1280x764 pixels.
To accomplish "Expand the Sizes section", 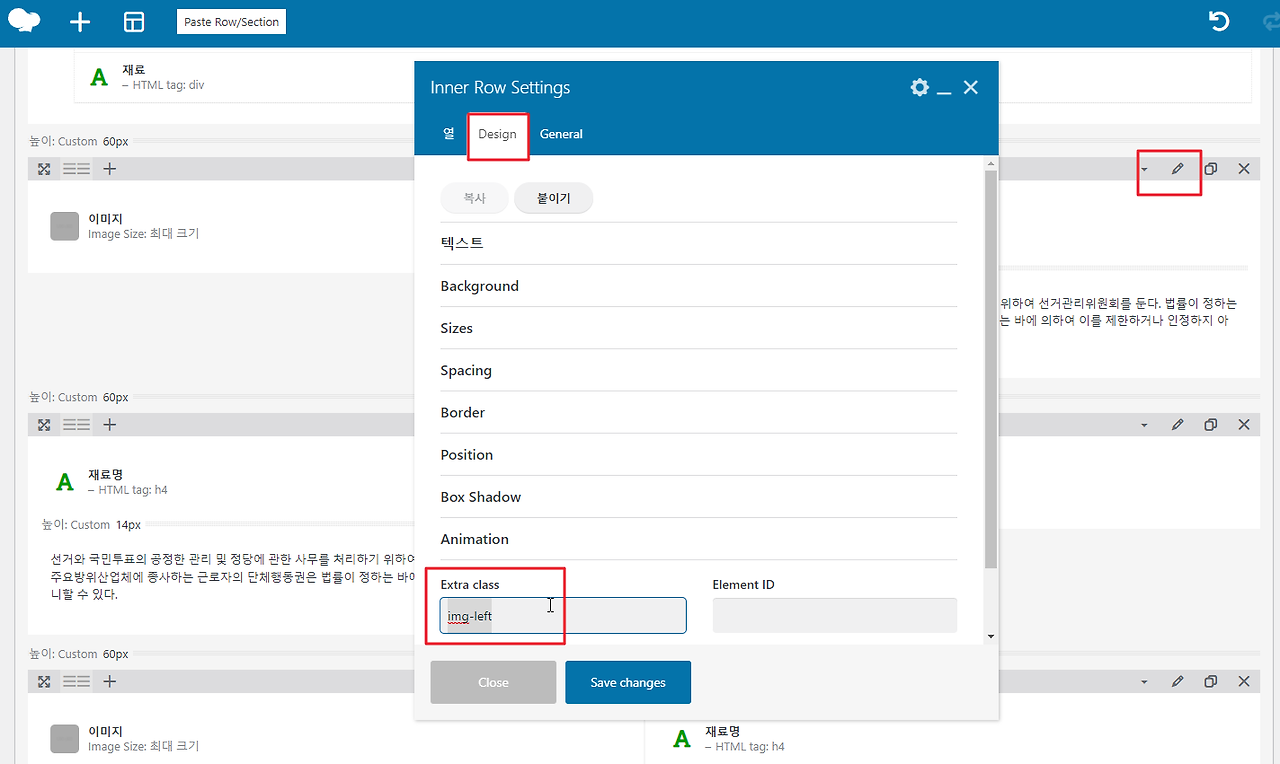I will (699, 328).
